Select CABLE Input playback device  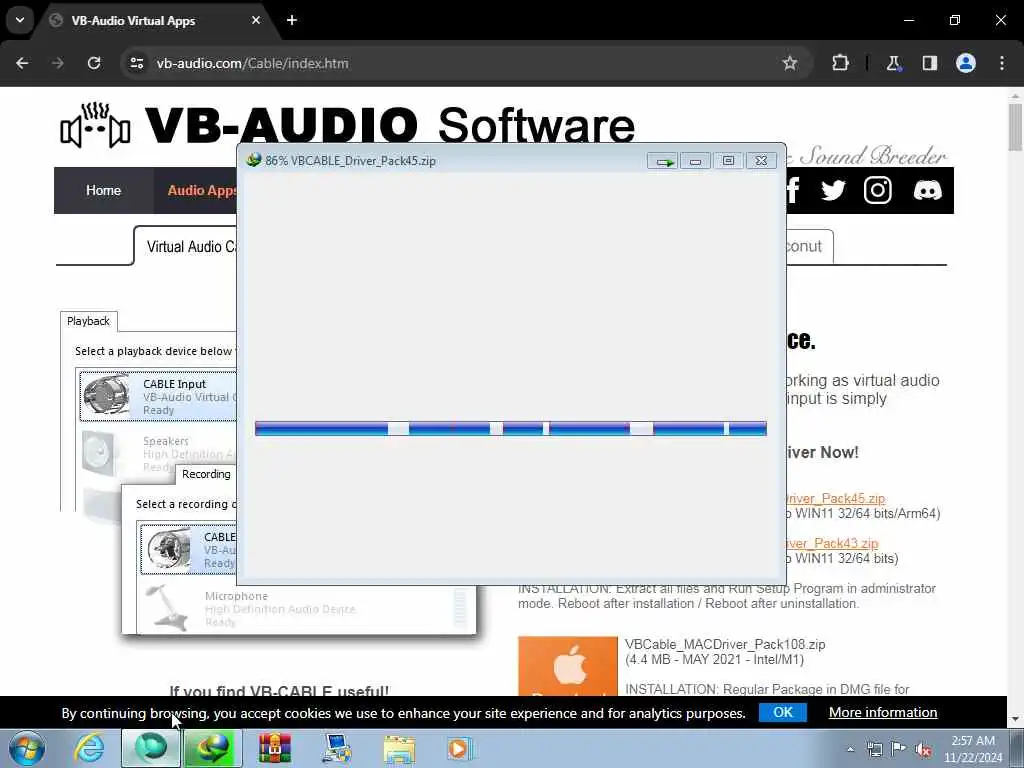coord(159,396)
